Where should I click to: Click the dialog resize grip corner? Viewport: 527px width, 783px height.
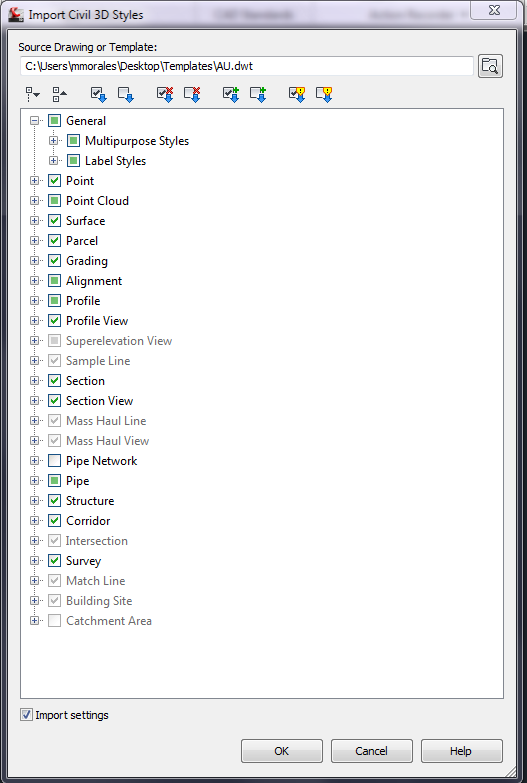512,774
